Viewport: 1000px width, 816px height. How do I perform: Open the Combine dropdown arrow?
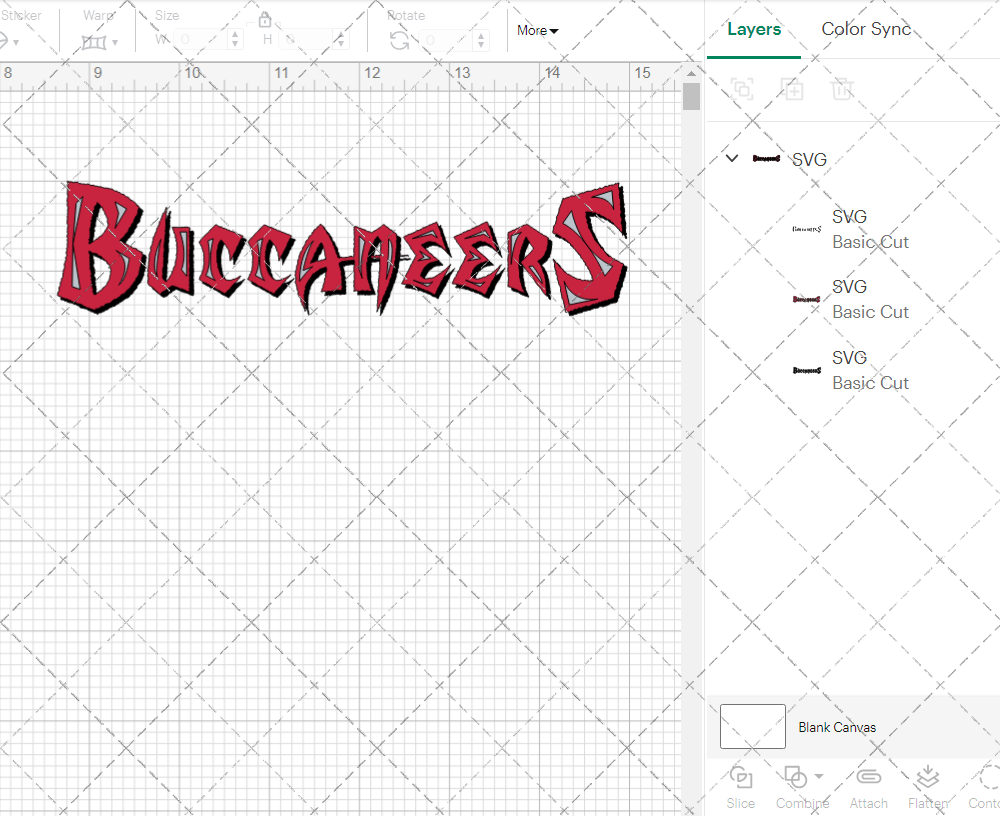[x=819, y=777]
